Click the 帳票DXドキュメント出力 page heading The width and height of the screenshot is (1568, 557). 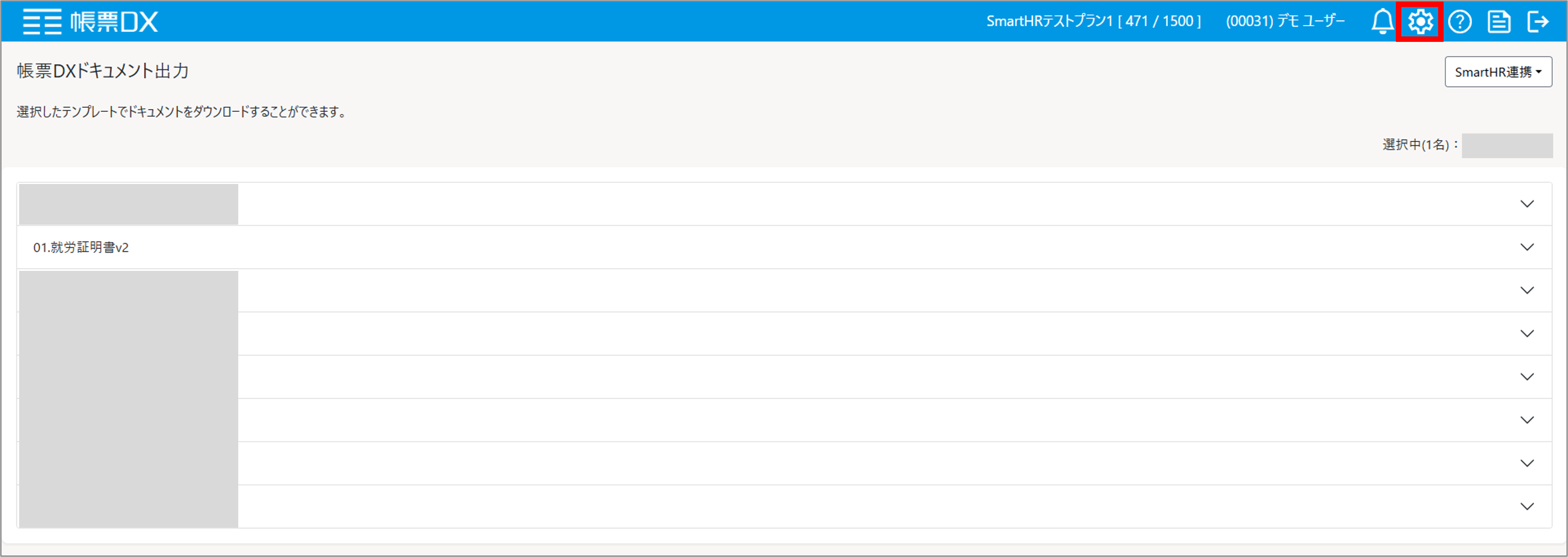(x=103, y=71)
